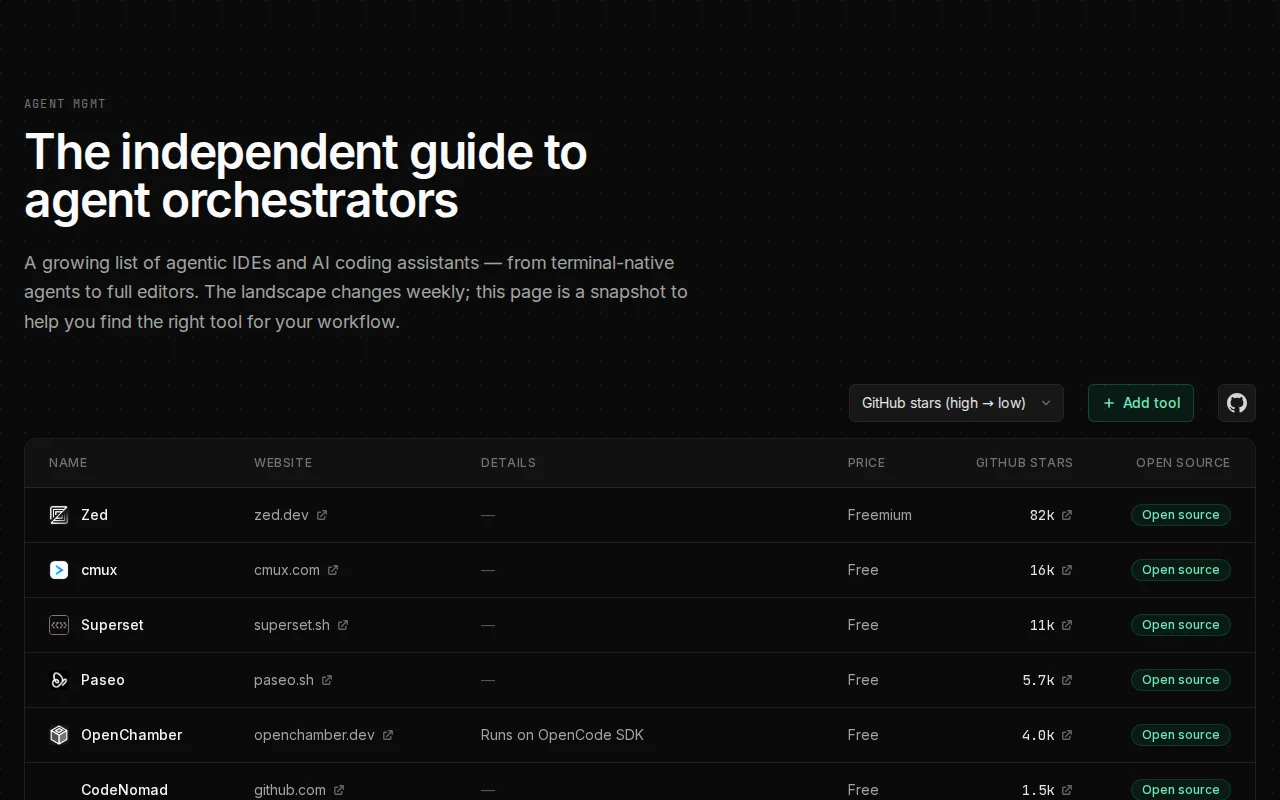Open external link icon beside paseo.sh
The image size is (1280, 800).
click(327, 680)
